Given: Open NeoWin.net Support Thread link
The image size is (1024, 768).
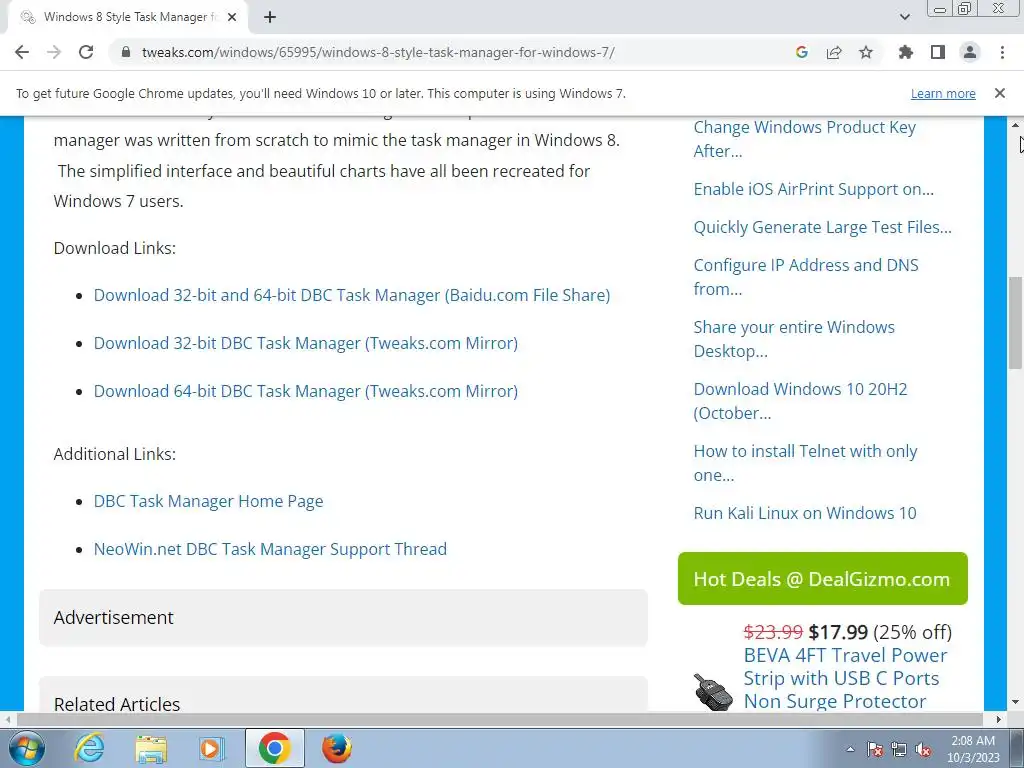Looking at the screenshot, I should (x=270, y=549).
